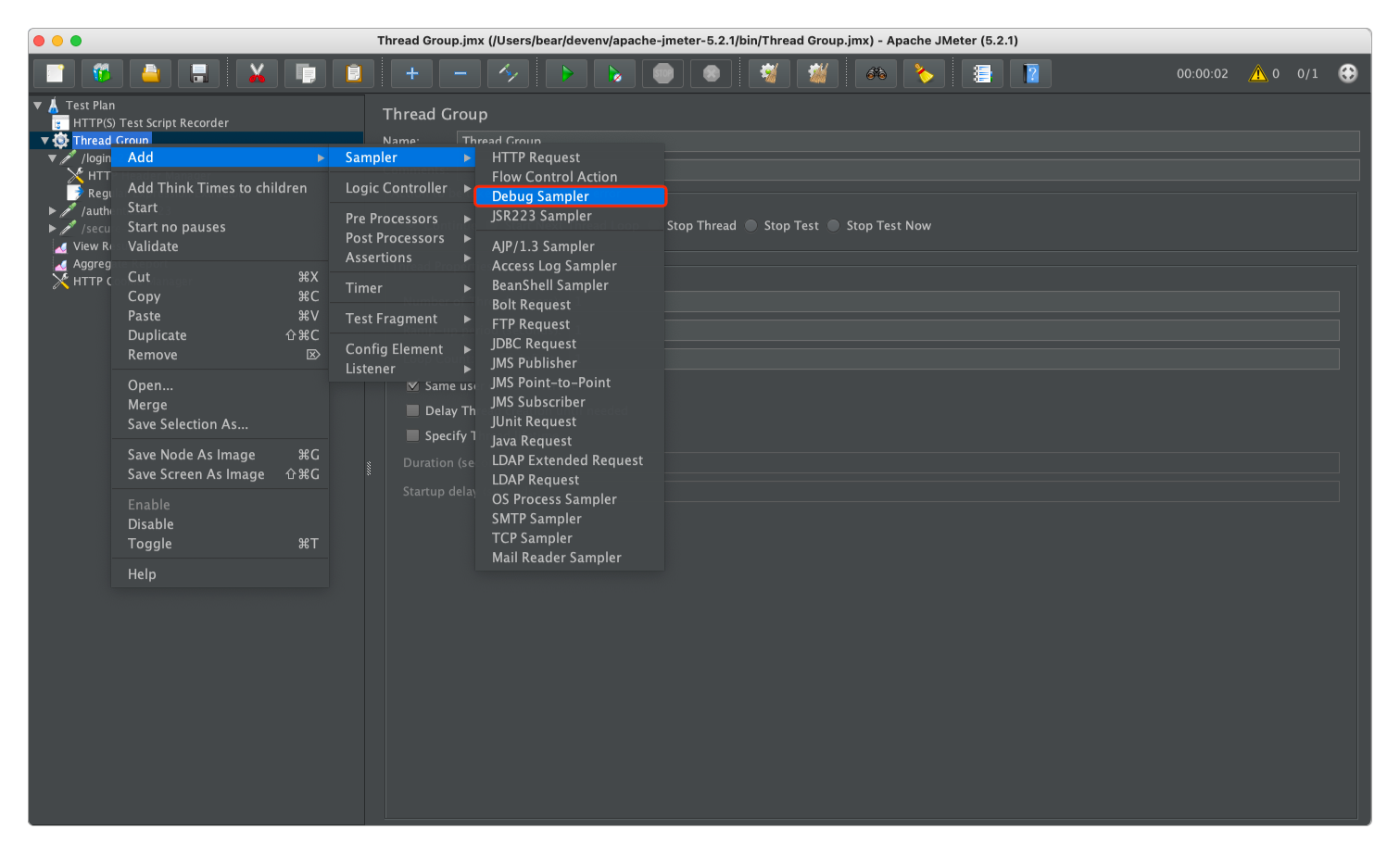
Task: Click the Open file folder icon
Action: tap(150, 73)
